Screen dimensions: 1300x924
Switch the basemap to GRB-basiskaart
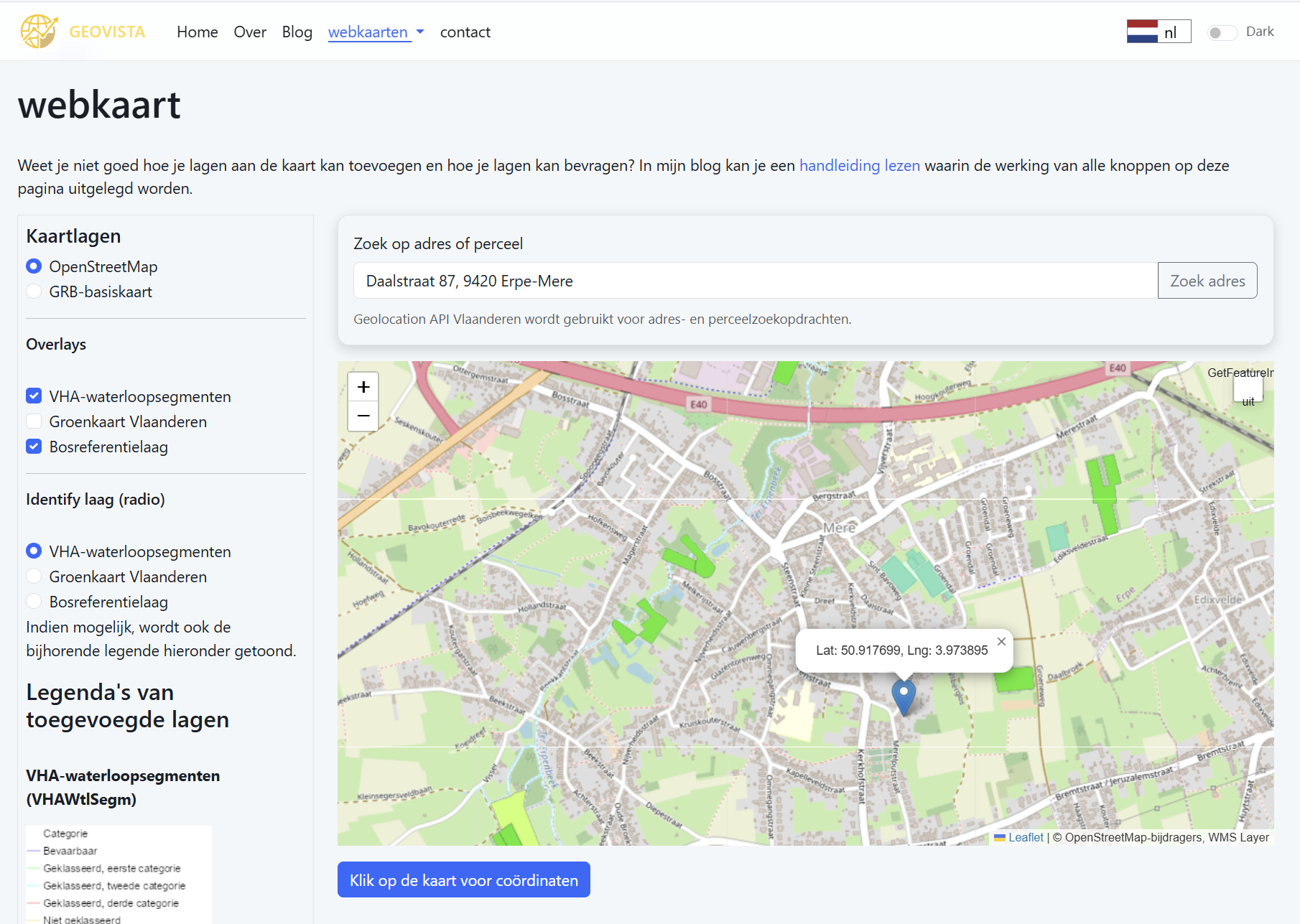click(x=34, y=291)
